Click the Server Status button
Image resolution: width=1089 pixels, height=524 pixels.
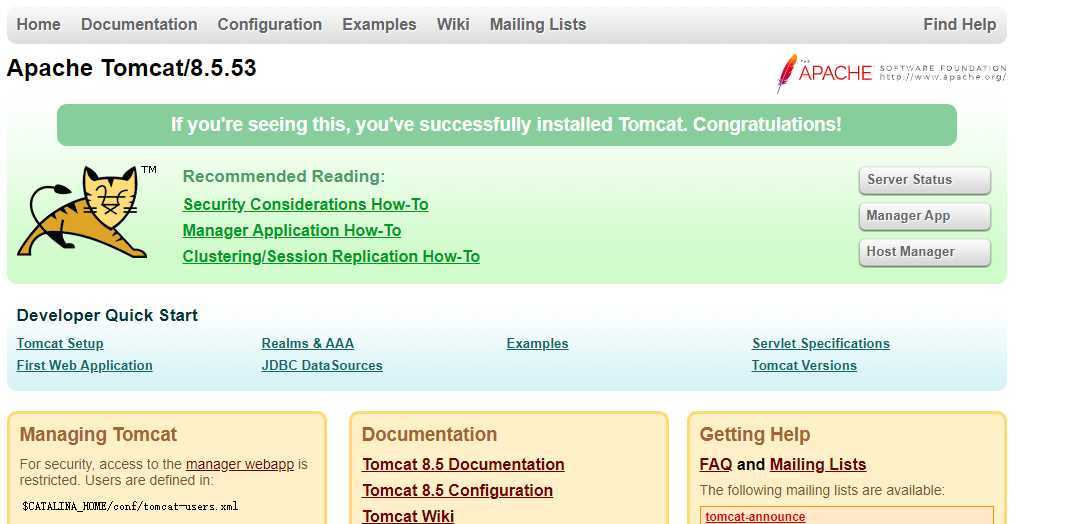pos(924,180)
